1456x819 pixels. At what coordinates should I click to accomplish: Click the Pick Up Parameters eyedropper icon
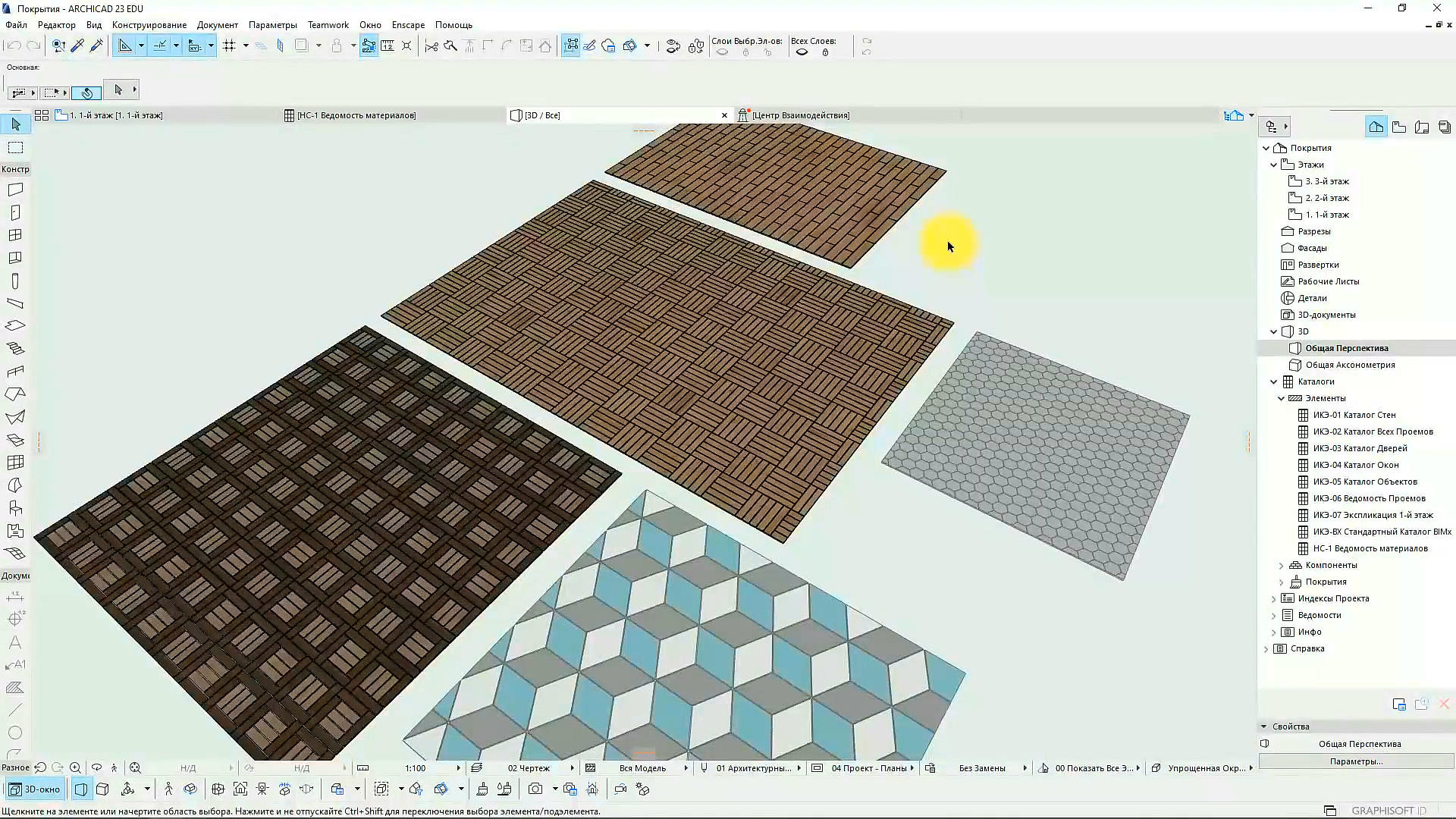click(77, 45)
